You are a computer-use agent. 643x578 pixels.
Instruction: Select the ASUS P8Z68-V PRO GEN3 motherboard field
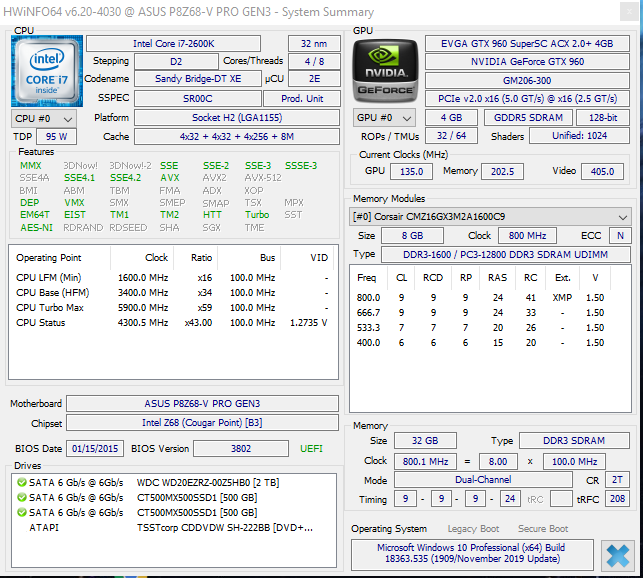(202, 404)
